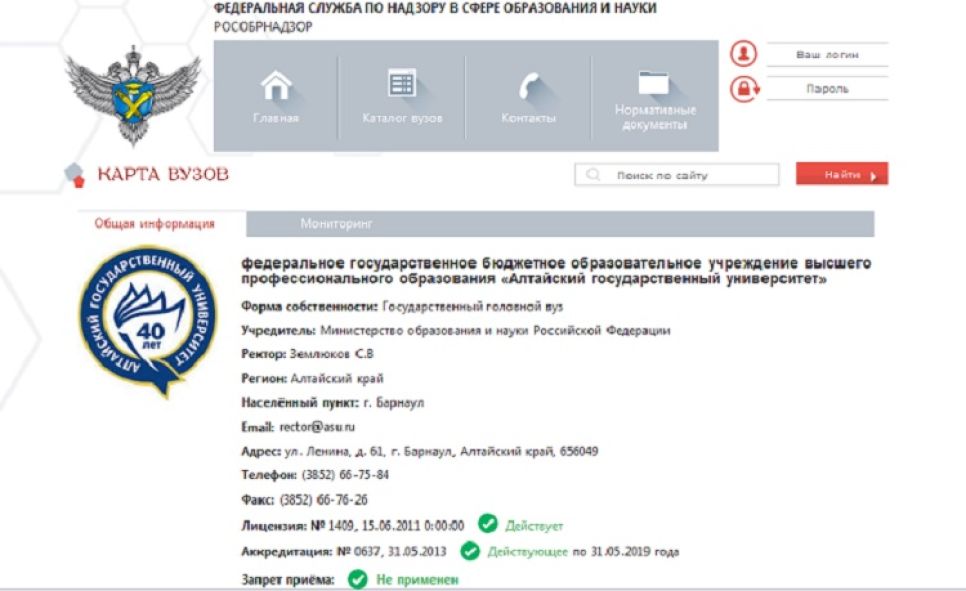Viewport: 966px width, 591px height.
Task: Open the folder icon for Нормативные документы
Action: point(654,82)
